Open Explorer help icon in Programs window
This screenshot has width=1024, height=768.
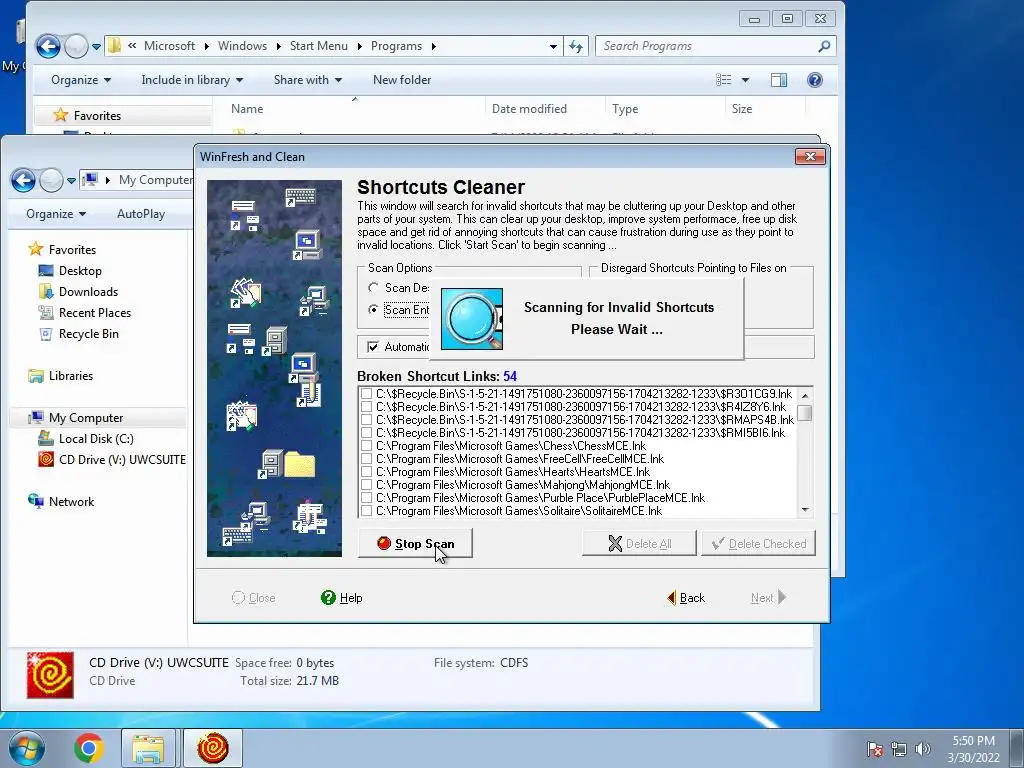click(814, 80)
